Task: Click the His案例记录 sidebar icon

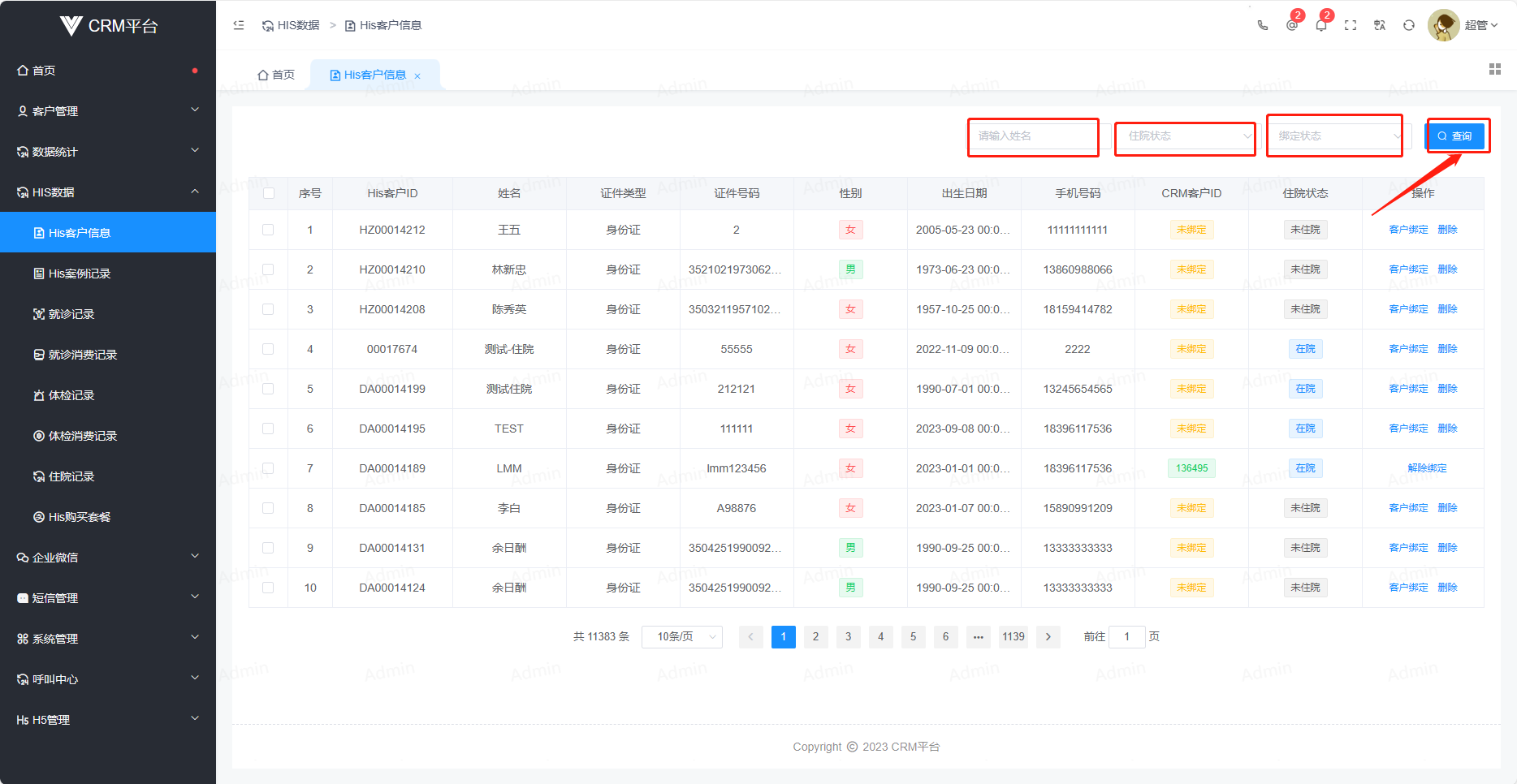Action: point(39,274)
